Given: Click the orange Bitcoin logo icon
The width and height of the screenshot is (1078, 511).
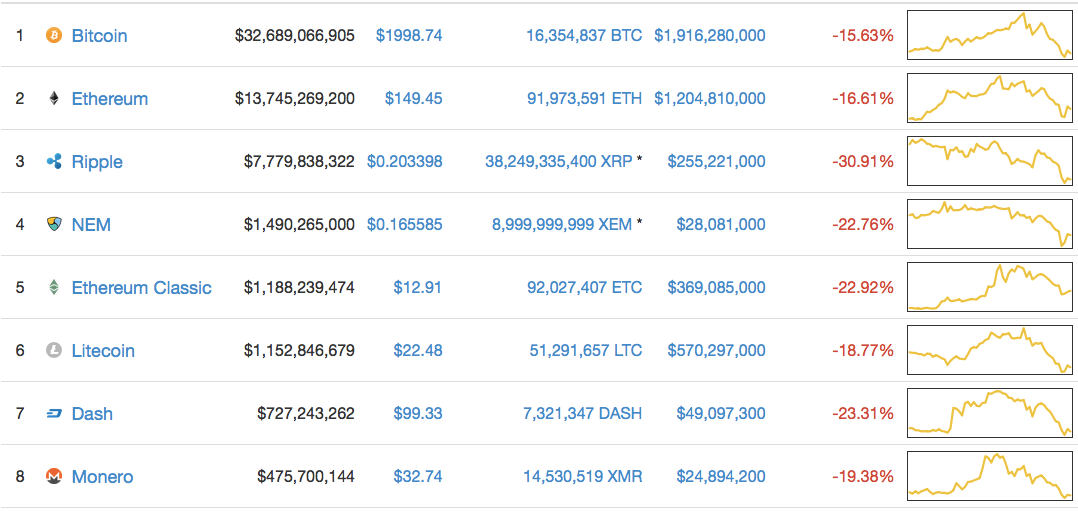Looking at the screenshot, I should tap(54, 35).
